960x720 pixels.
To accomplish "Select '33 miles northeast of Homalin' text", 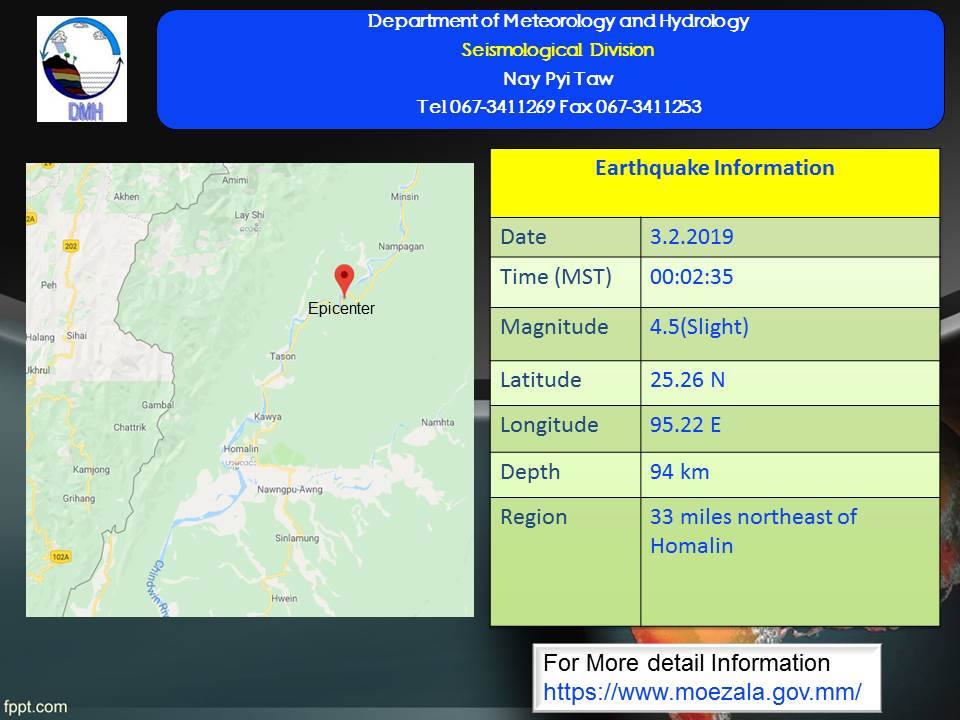I will tap(753, 531).
